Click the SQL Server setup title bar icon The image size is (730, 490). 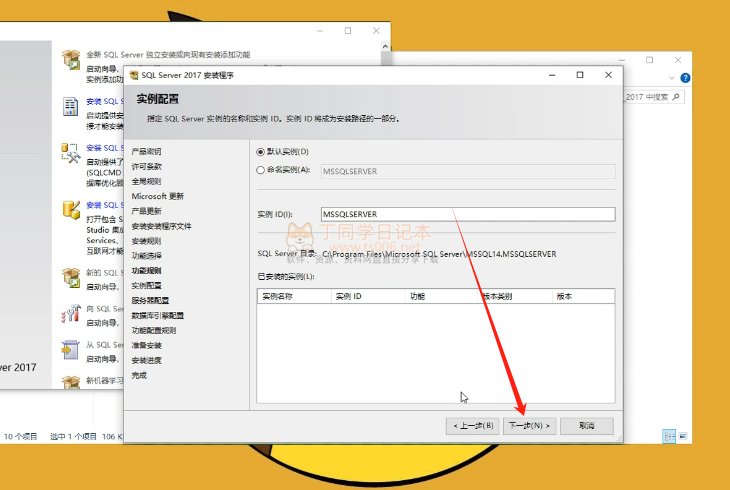click(133, 75)
